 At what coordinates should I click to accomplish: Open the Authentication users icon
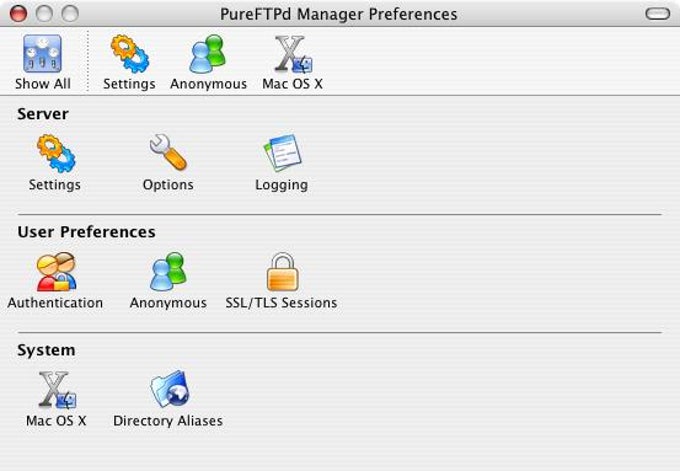point(56,271)
